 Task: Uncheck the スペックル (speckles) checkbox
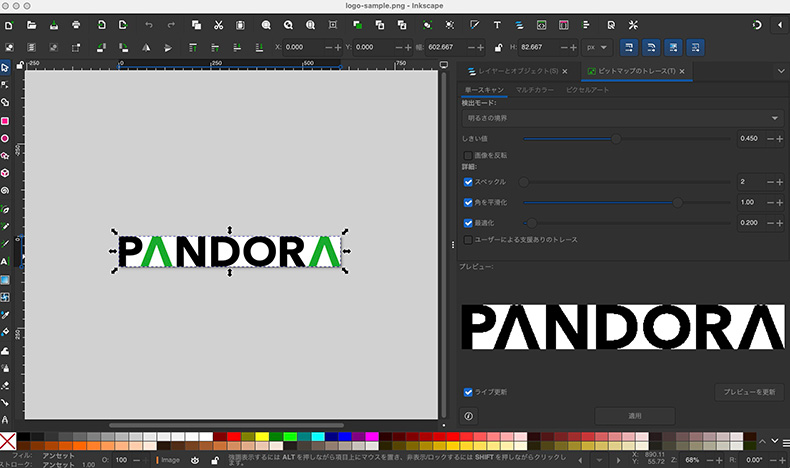click(468, 182)
